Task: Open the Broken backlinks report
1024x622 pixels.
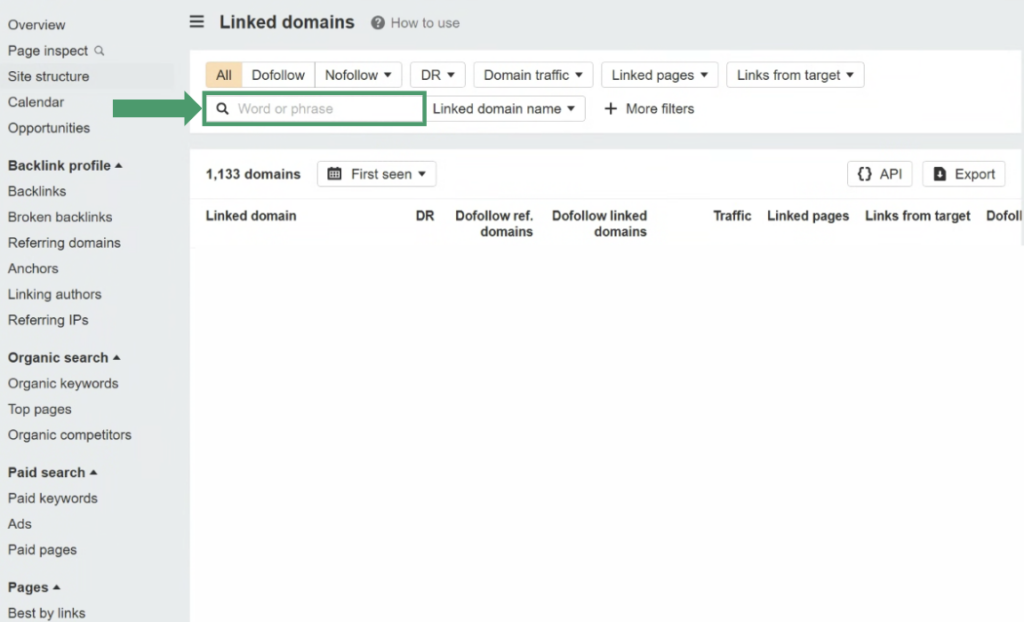Action: click(x=60, y=217)
